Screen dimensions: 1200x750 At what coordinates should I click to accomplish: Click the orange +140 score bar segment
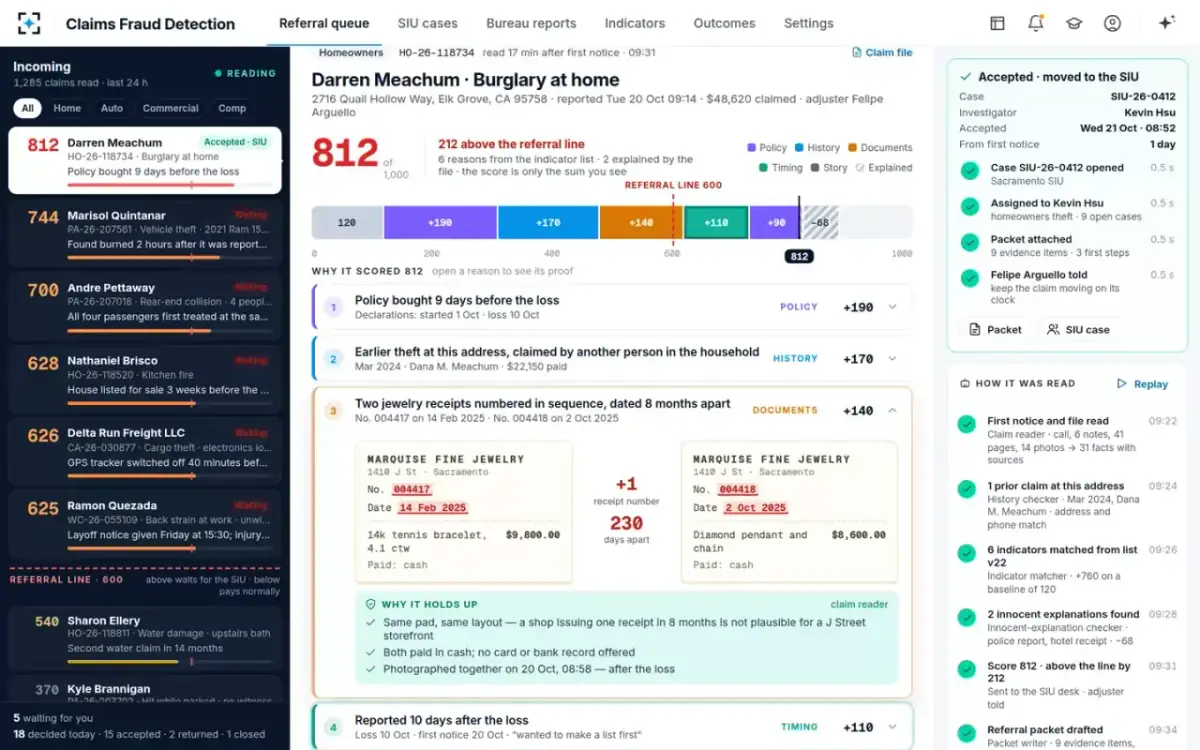[641, 222]
